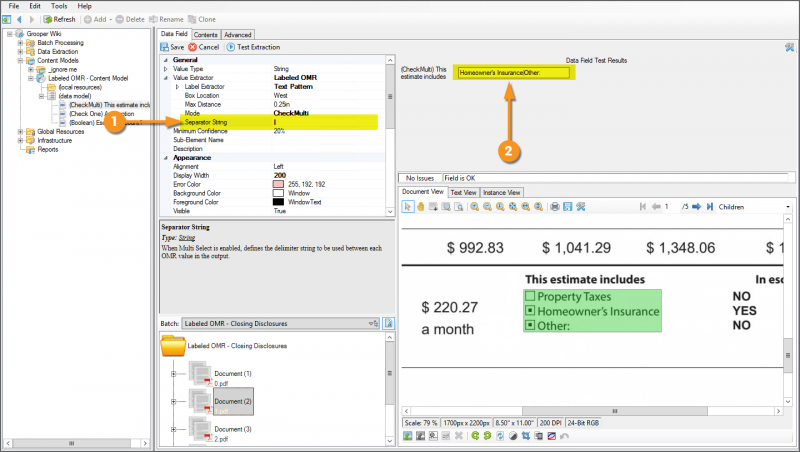Collapse the Appearance property section
The width and height of the screenshot is (800, 452).
pyautogui.click(x=165, y=158)
